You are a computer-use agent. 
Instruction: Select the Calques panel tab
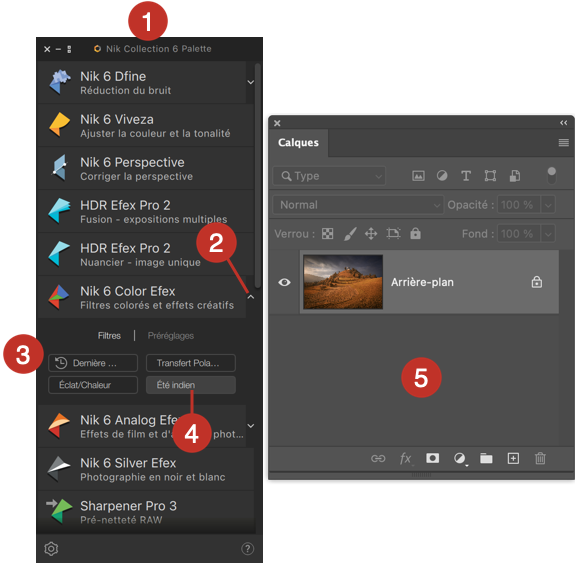298,143
